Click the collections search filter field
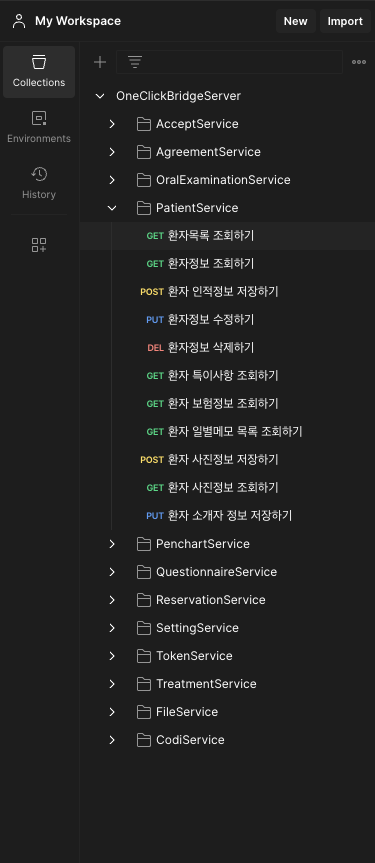Viewport: 375px width, 863px height. pos(229,62)
